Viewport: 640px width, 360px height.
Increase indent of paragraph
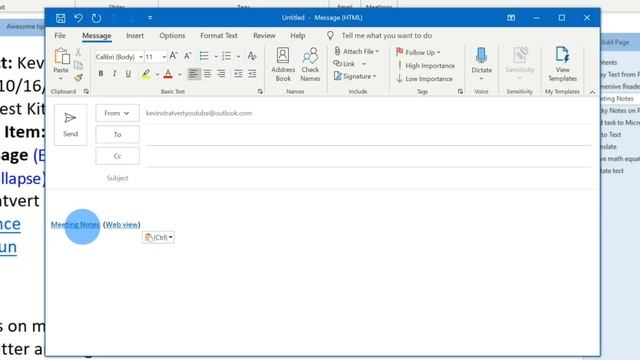coord(252,74)
